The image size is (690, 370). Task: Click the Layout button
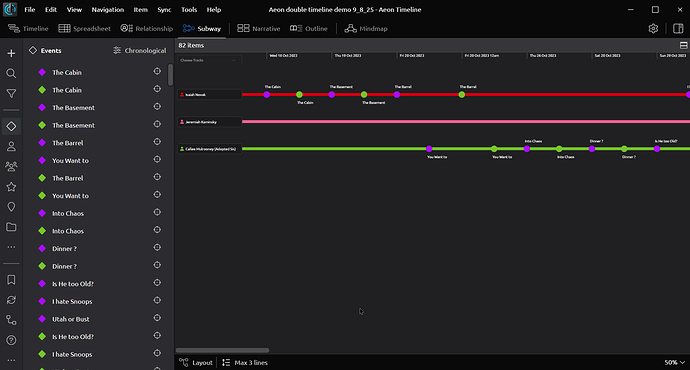point(196,363)
